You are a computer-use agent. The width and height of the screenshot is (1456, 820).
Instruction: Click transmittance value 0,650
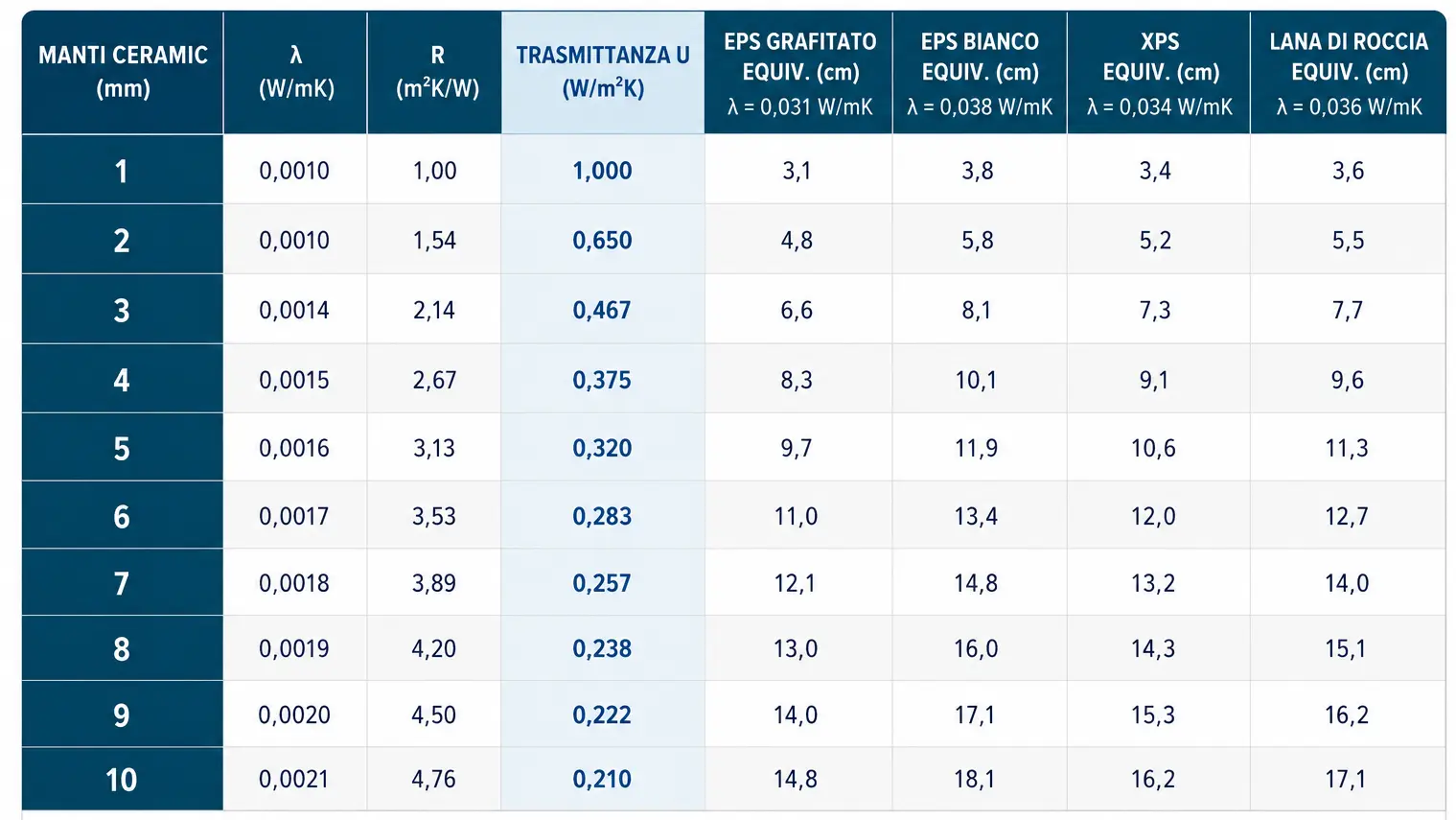pos(602,241)
